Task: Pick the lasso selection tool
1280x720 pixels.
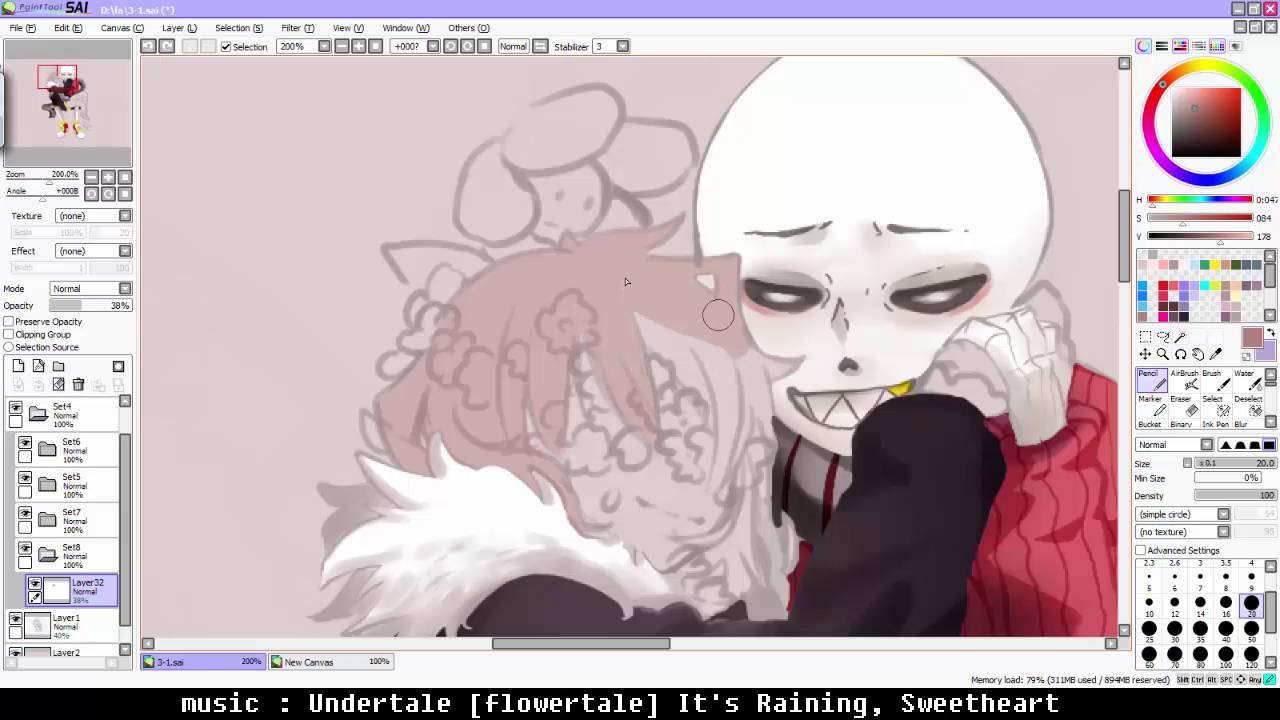Action: 1163,337
